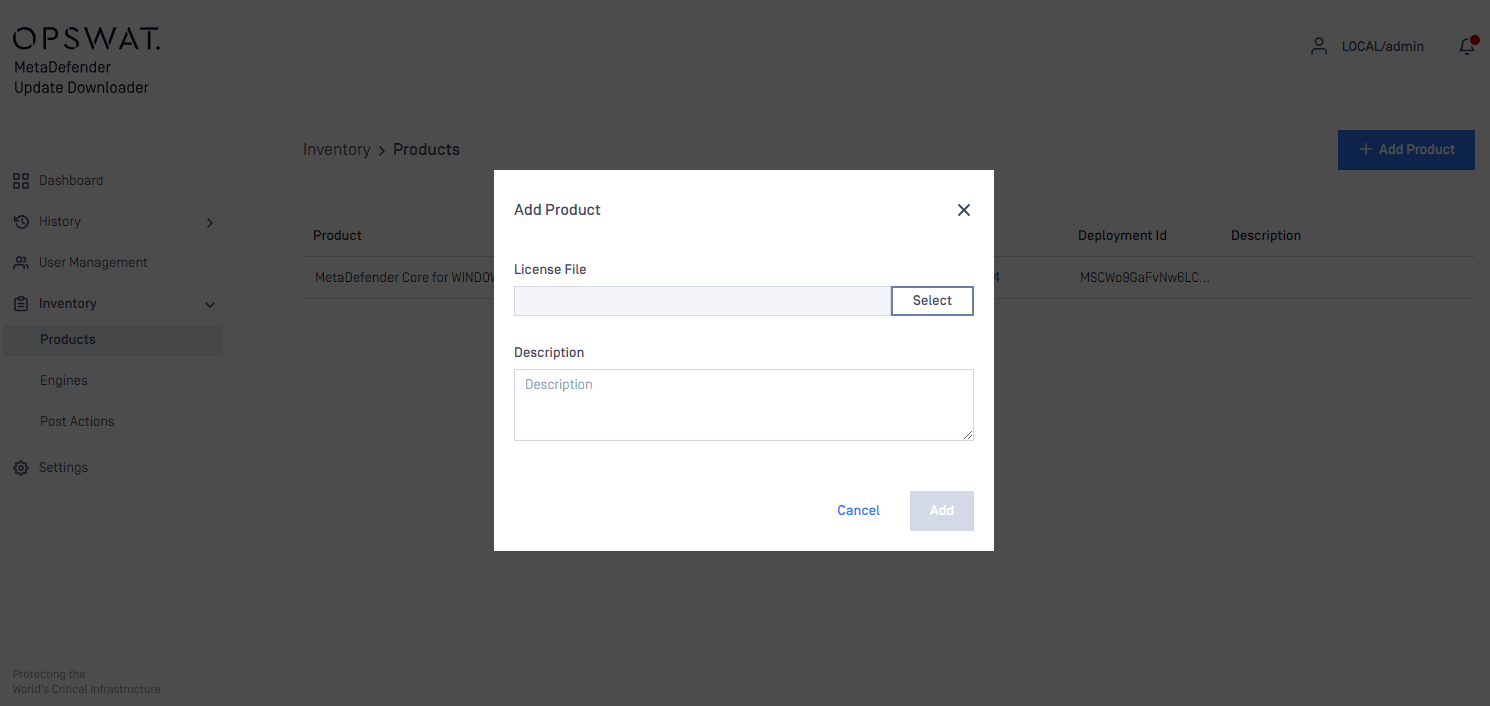Screen dimensions: 1490x706
Task: Click the User Management people icon
Action: point(20,263)
